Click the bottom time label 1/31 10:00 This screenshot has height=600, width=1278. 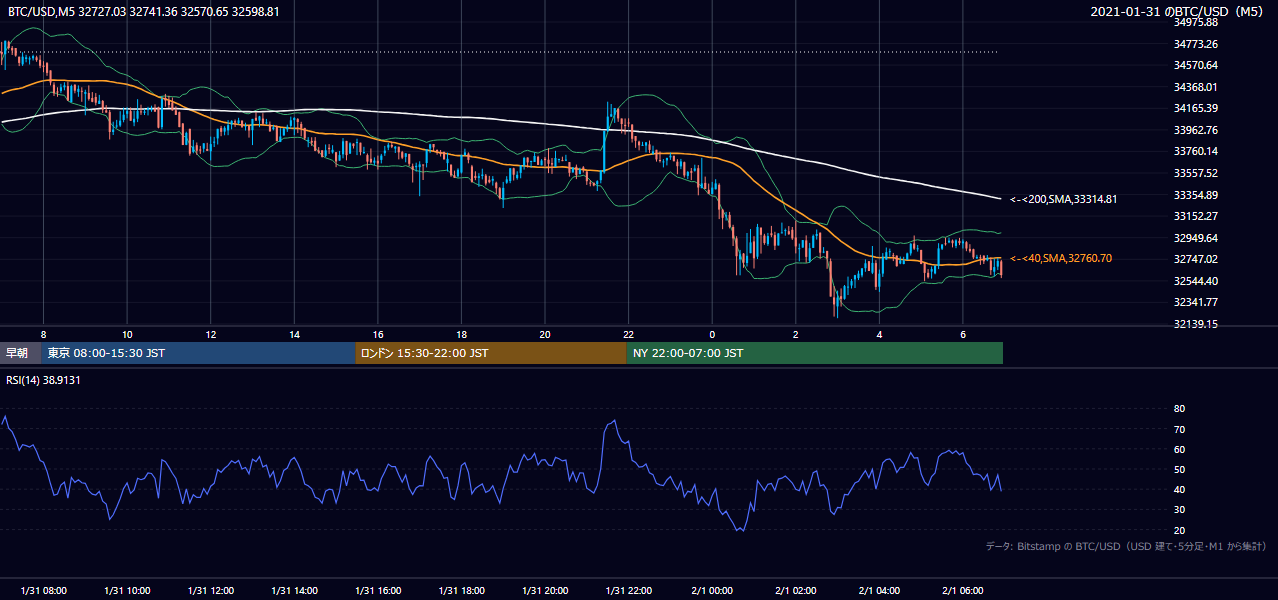point(127,590)
